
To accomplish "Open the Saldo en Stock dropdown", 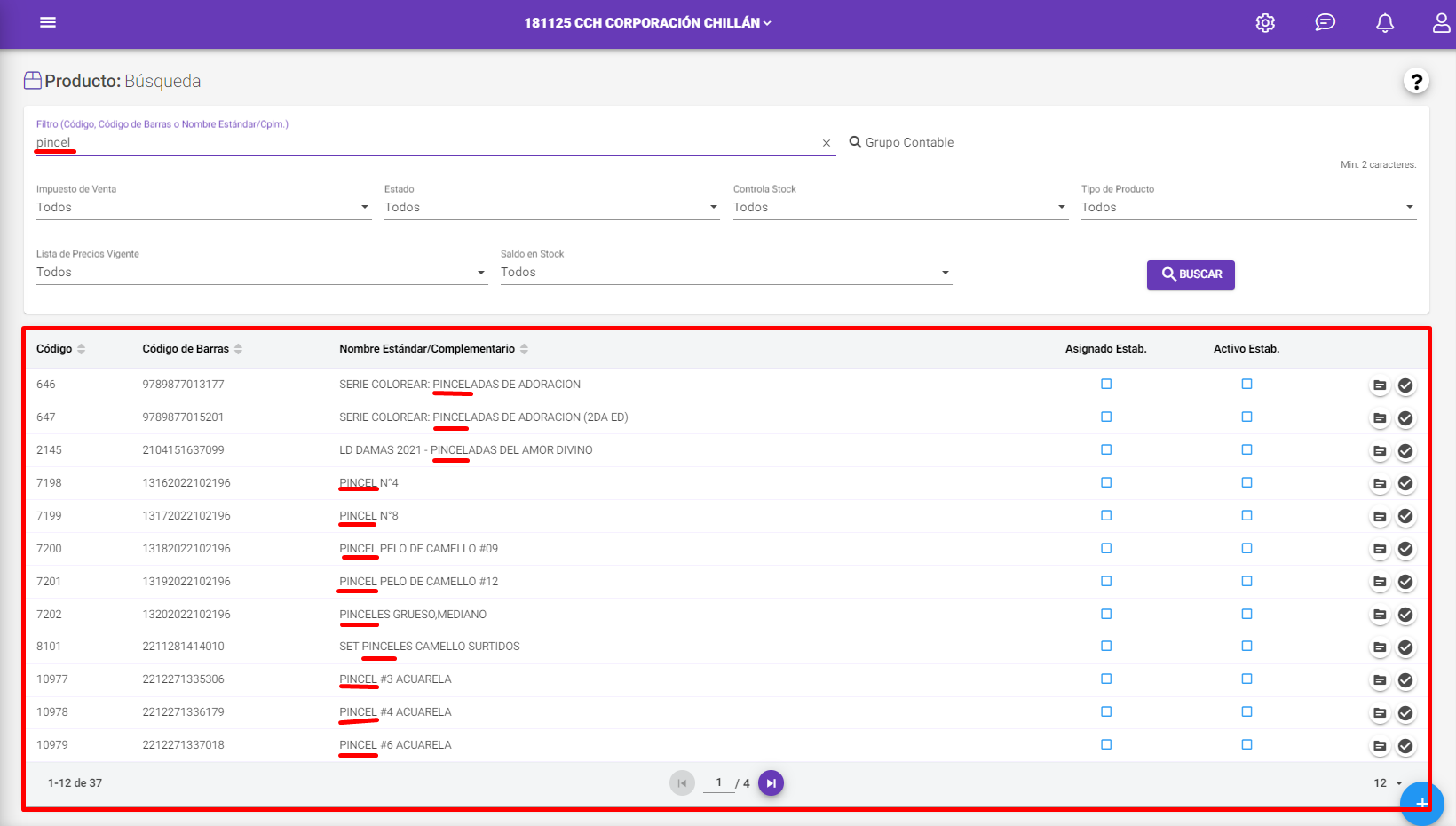I will point(726,273).
